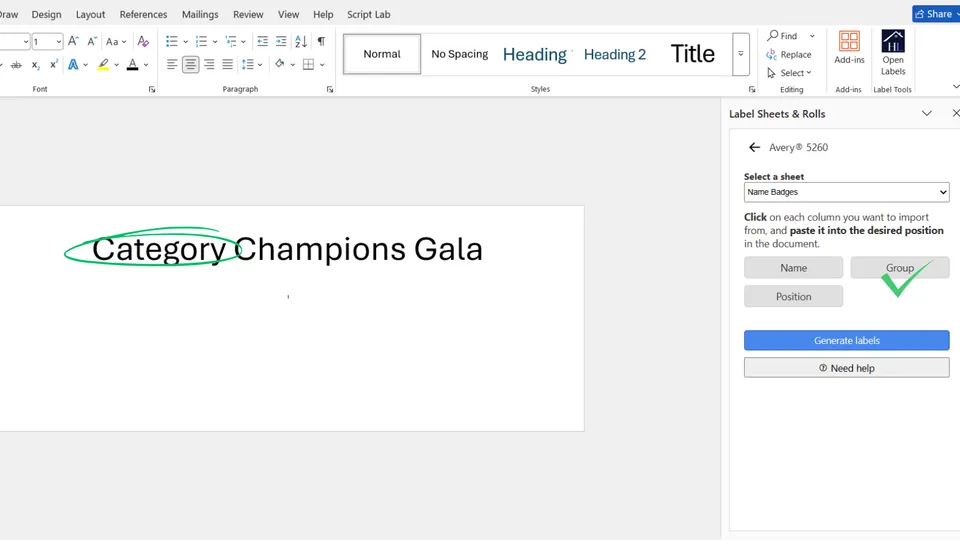The width and height of the screenshot is (960, 540).
Task: Open the font size dropdown
Action: tap(59, 42)
